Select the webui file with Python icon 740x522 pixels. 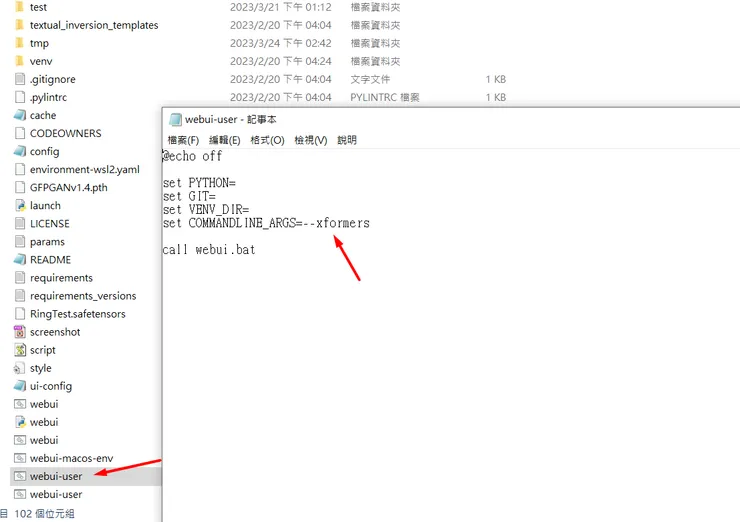click(20, 422)
